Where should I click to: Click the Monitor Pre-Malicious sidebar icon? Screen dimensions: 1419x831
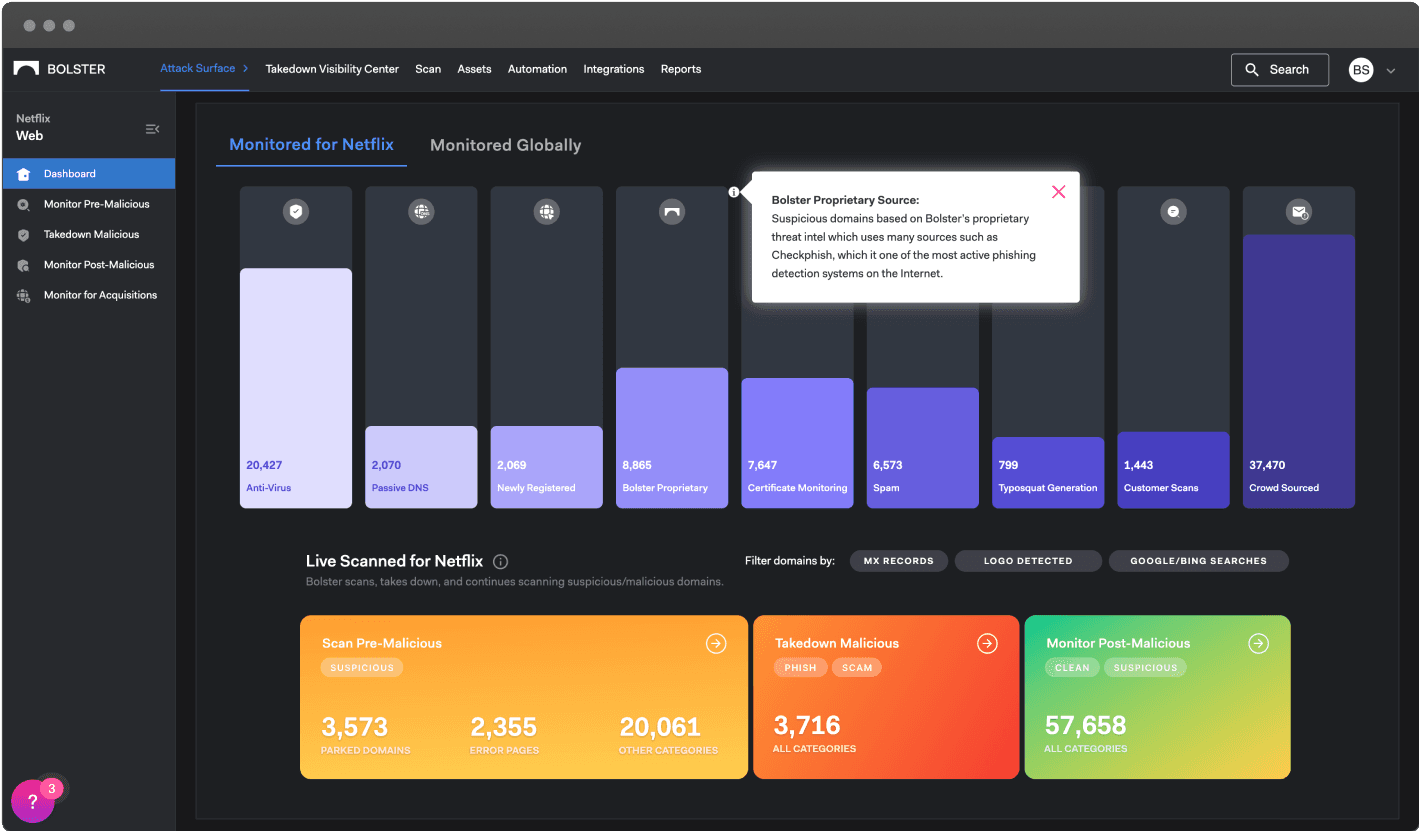(x=24, y=204)
